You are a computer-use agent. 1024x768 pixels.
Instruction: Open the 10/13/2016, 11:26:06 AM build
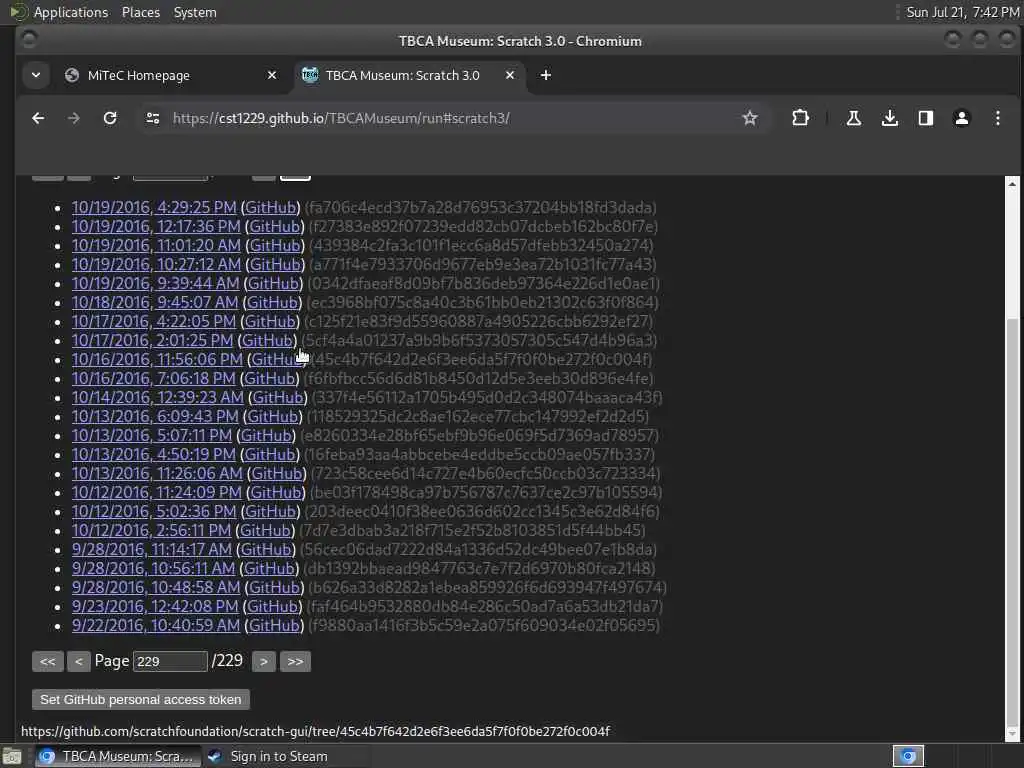pyautogui.click(x=157, y=473)
